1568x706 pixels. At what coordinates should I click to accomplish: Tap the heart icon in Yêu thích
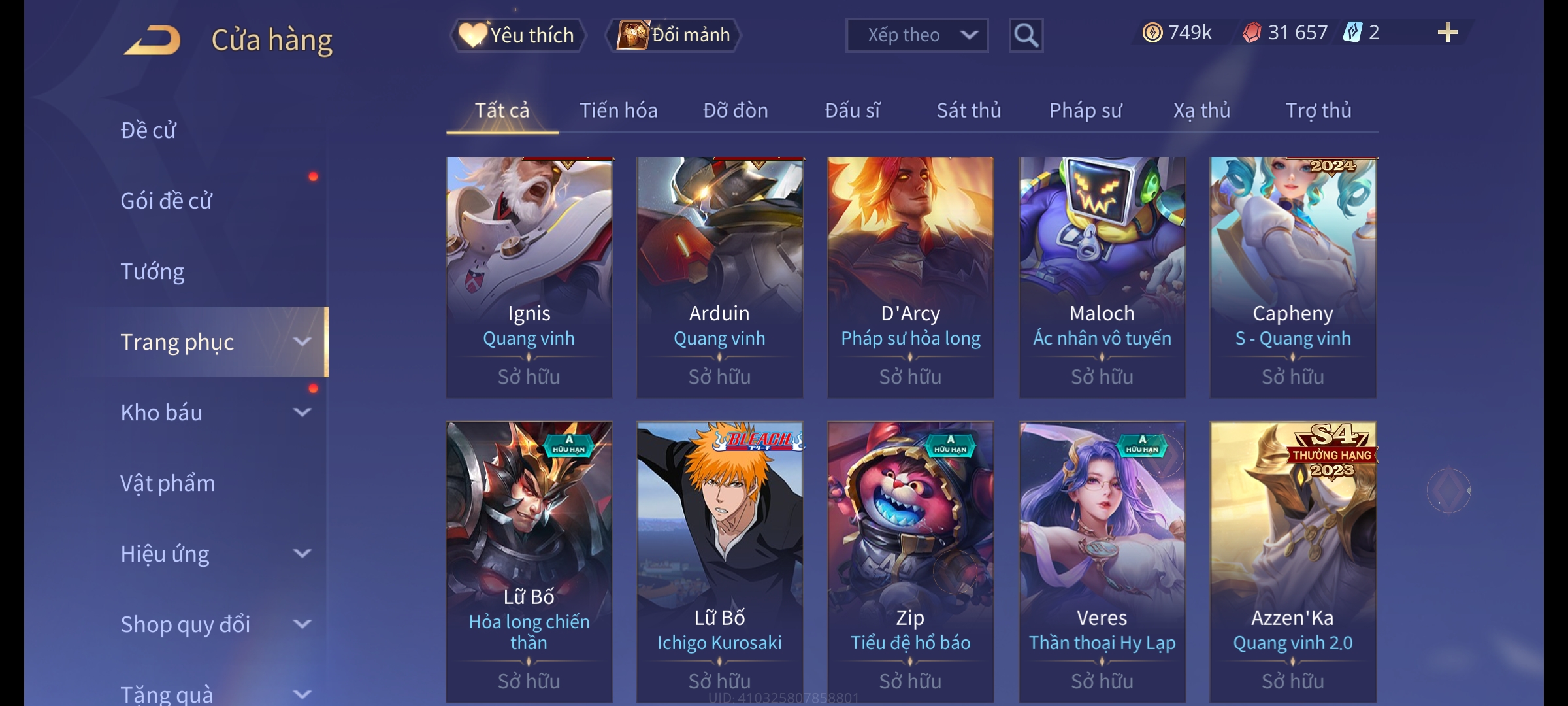pos(472,35)
